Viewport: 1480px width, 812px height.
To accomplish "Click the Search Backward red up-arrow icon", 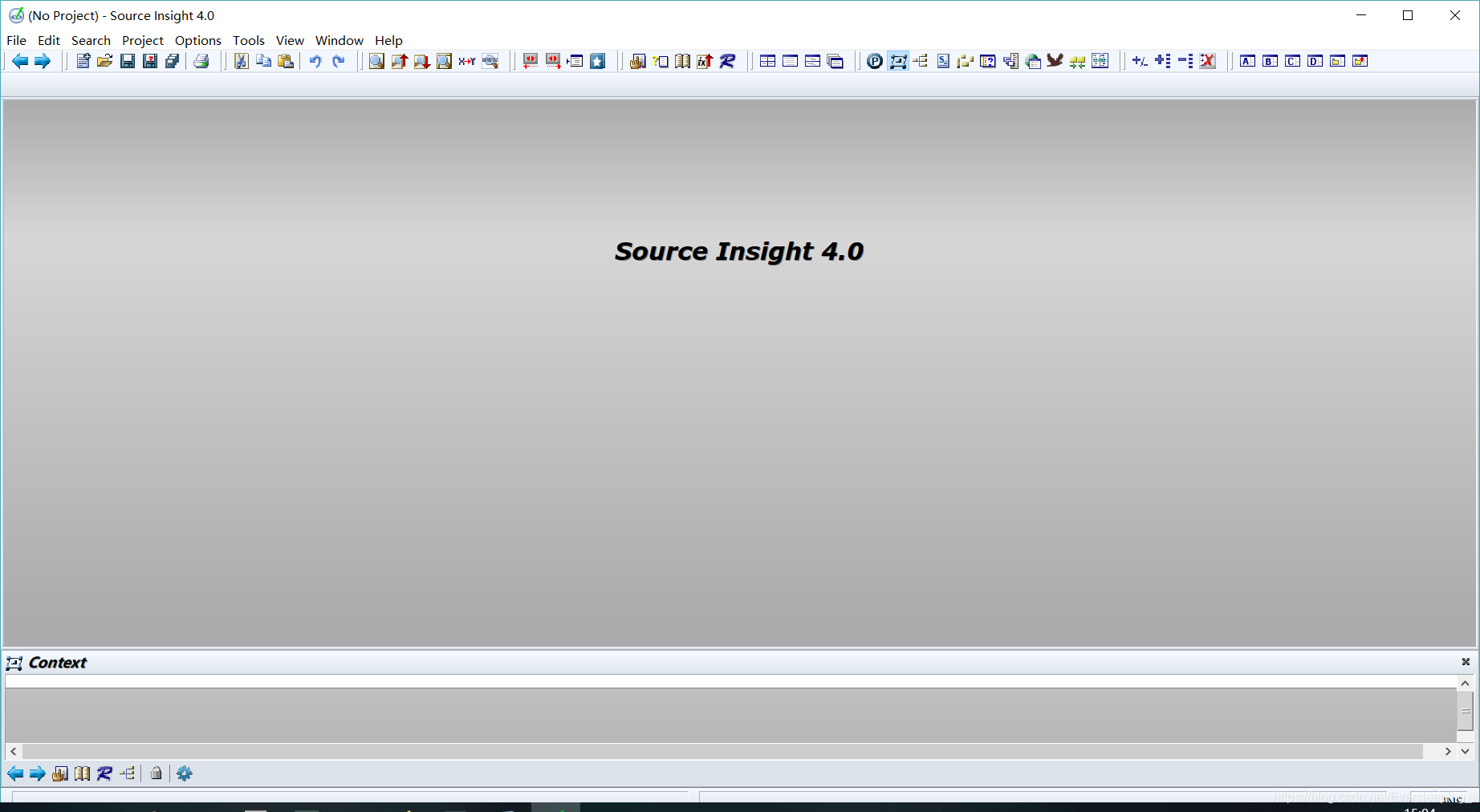I will coord(399,61).
